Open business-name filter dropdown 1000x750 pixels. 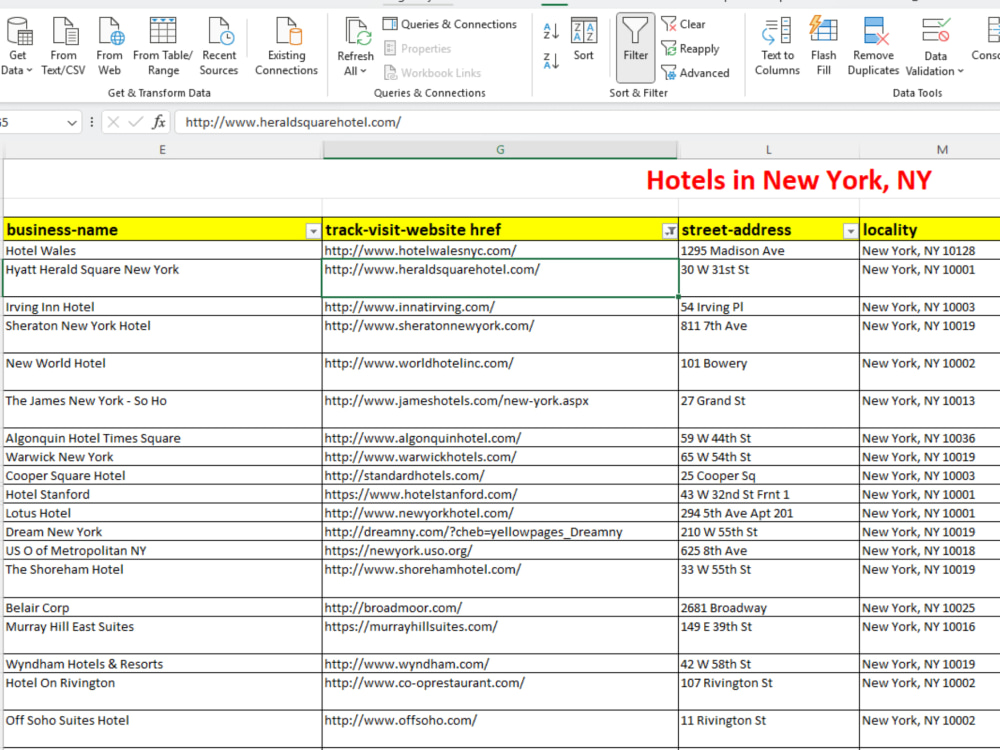(313, 231)
